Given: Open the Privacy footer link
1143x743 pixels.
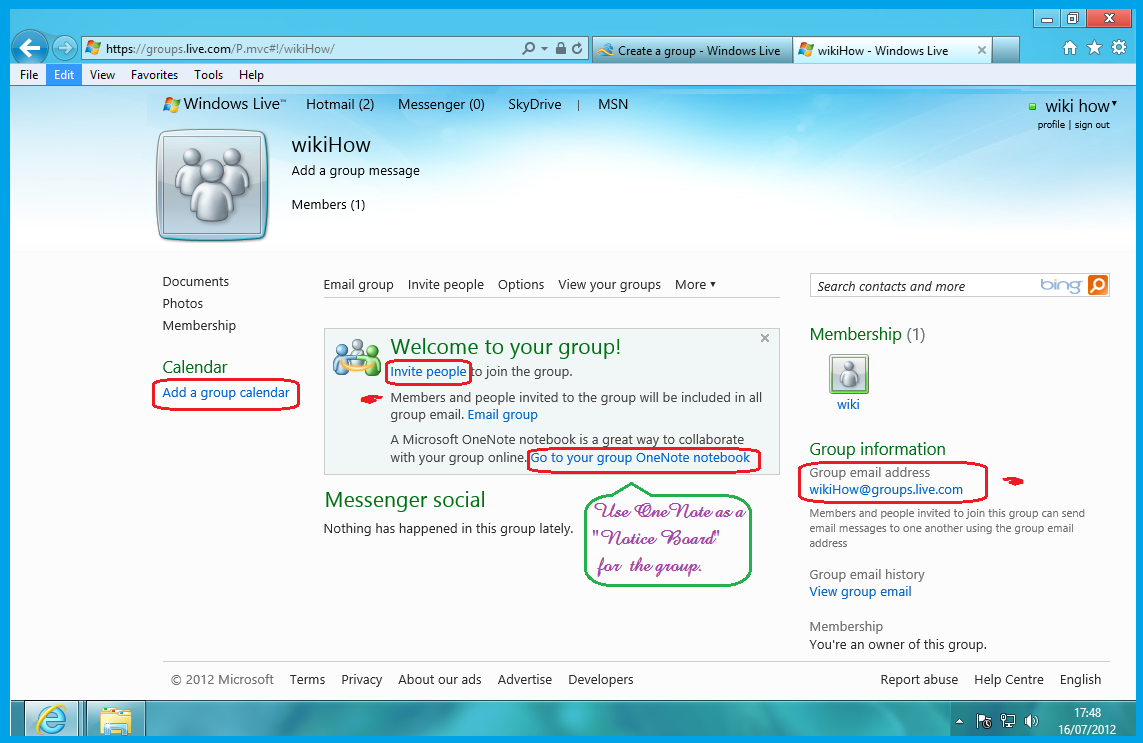Looking at the screenshot, I should pos(362,680).
